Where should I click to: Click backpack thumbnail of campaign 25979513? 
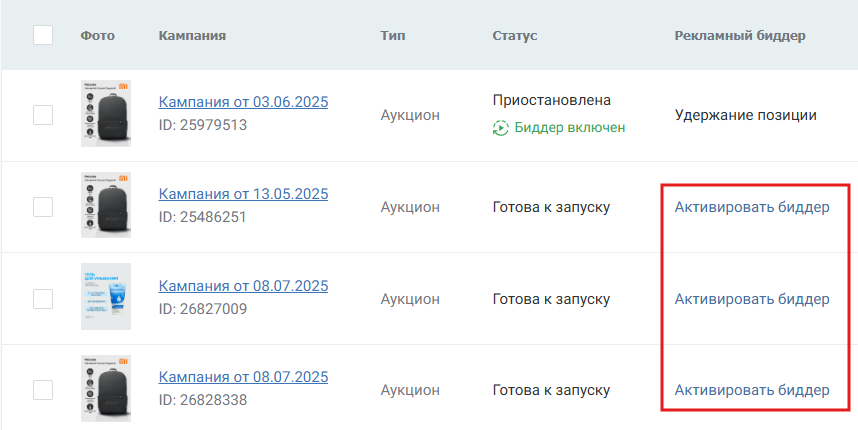(106, 114)
